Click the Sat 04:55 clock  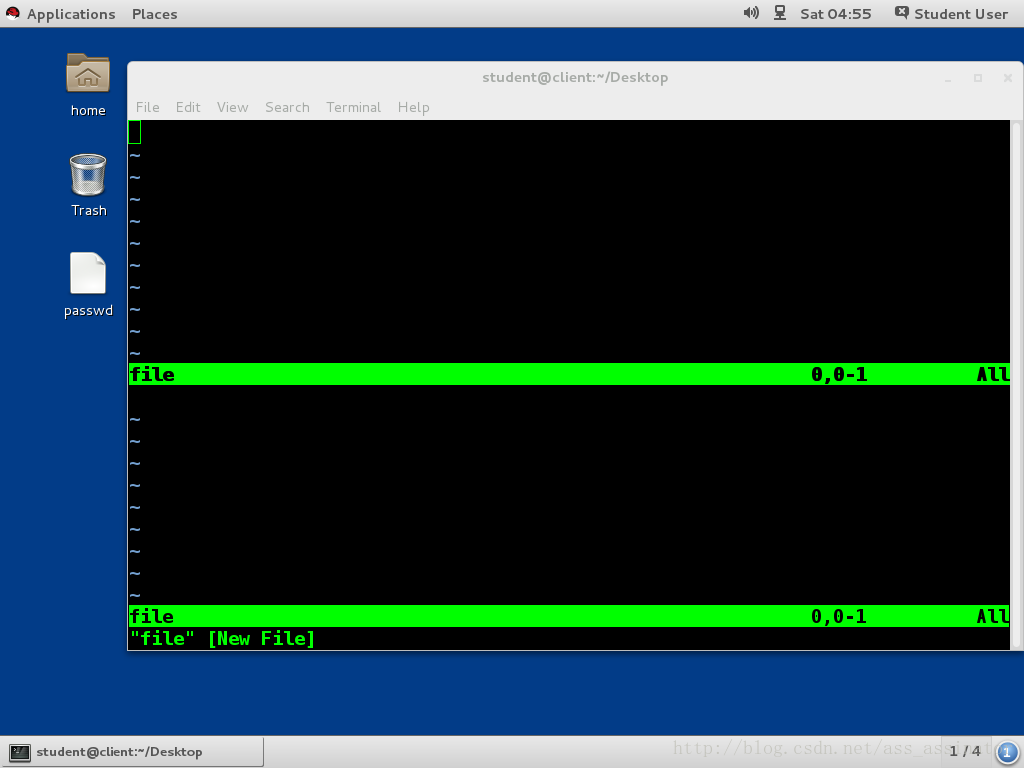(x=835, y=14)
